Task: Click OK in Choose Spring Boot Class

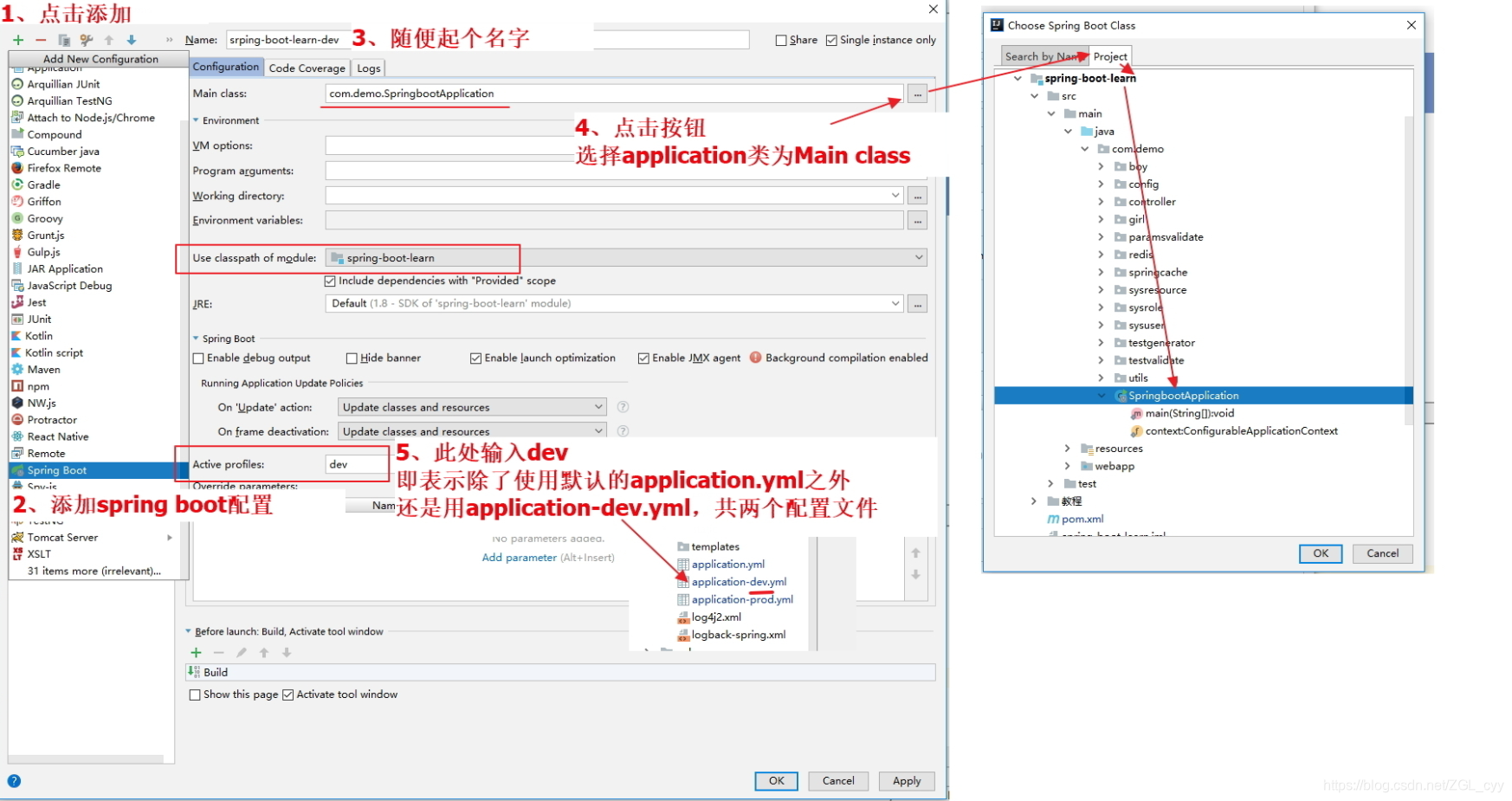Action: coord(1321,553)
